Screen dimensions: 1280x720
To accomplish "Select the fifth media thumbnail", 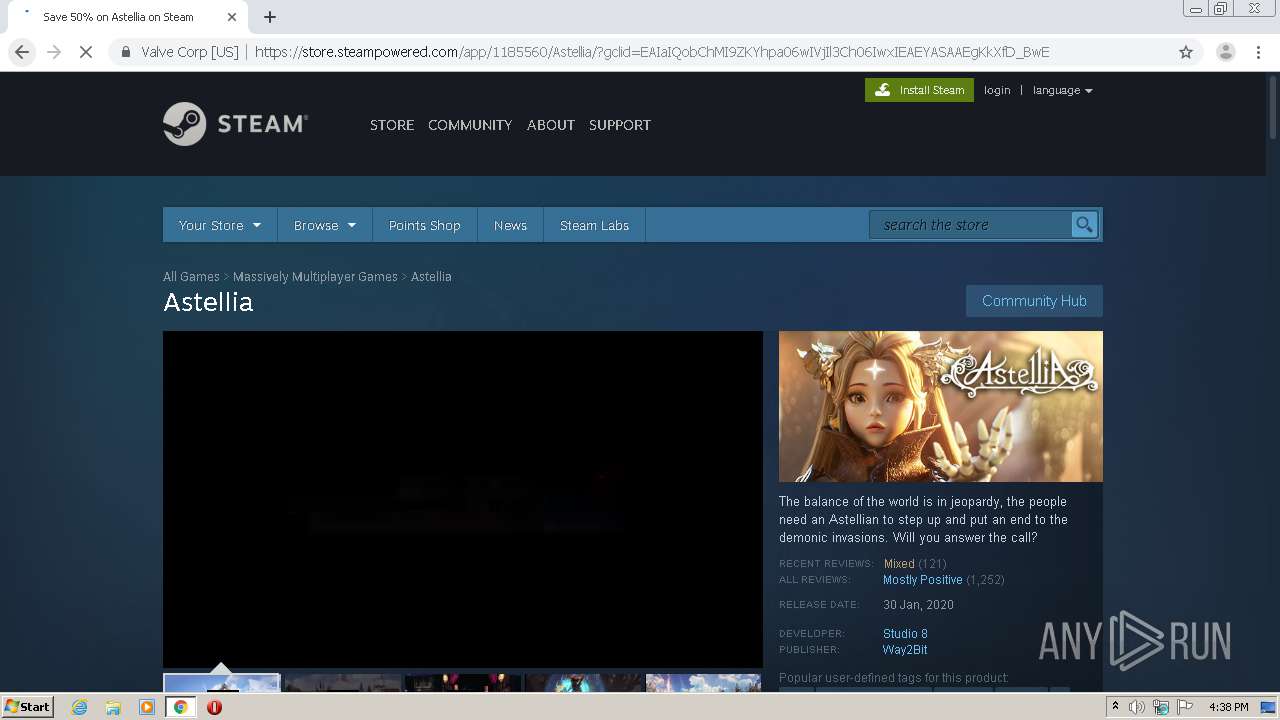I will 704,683.
